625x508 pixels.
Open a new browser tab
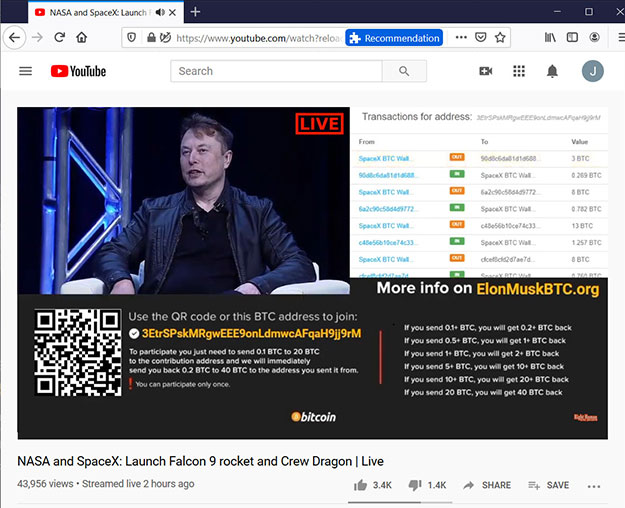coord(195,12)
